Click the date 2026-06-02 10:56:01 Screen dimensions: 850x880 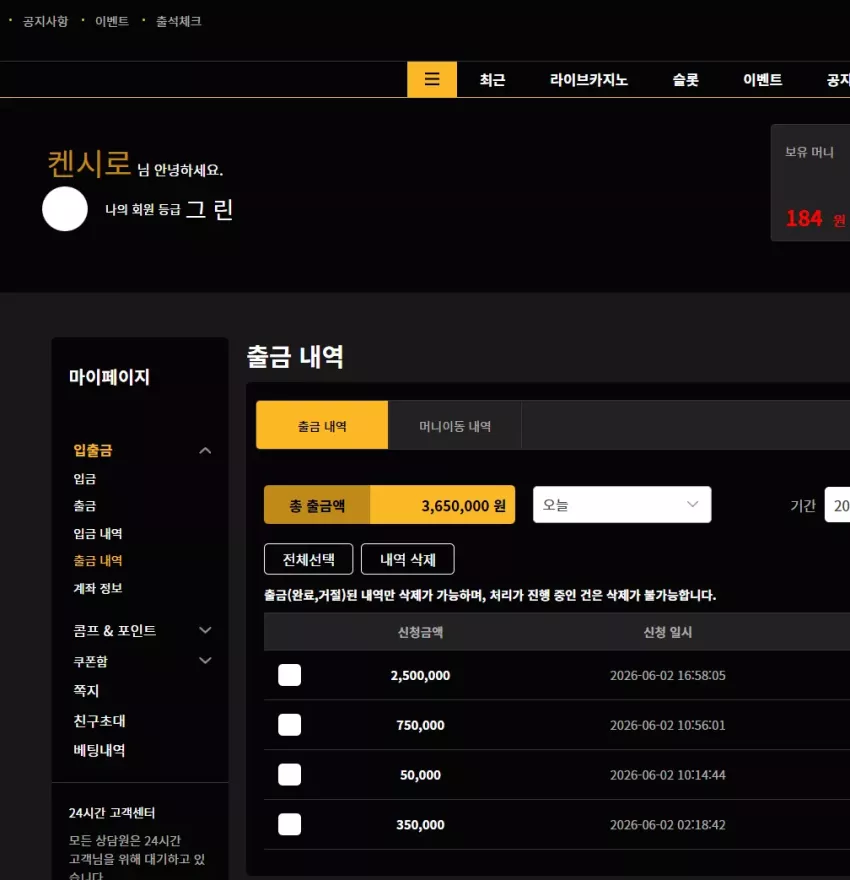[668, 725]
